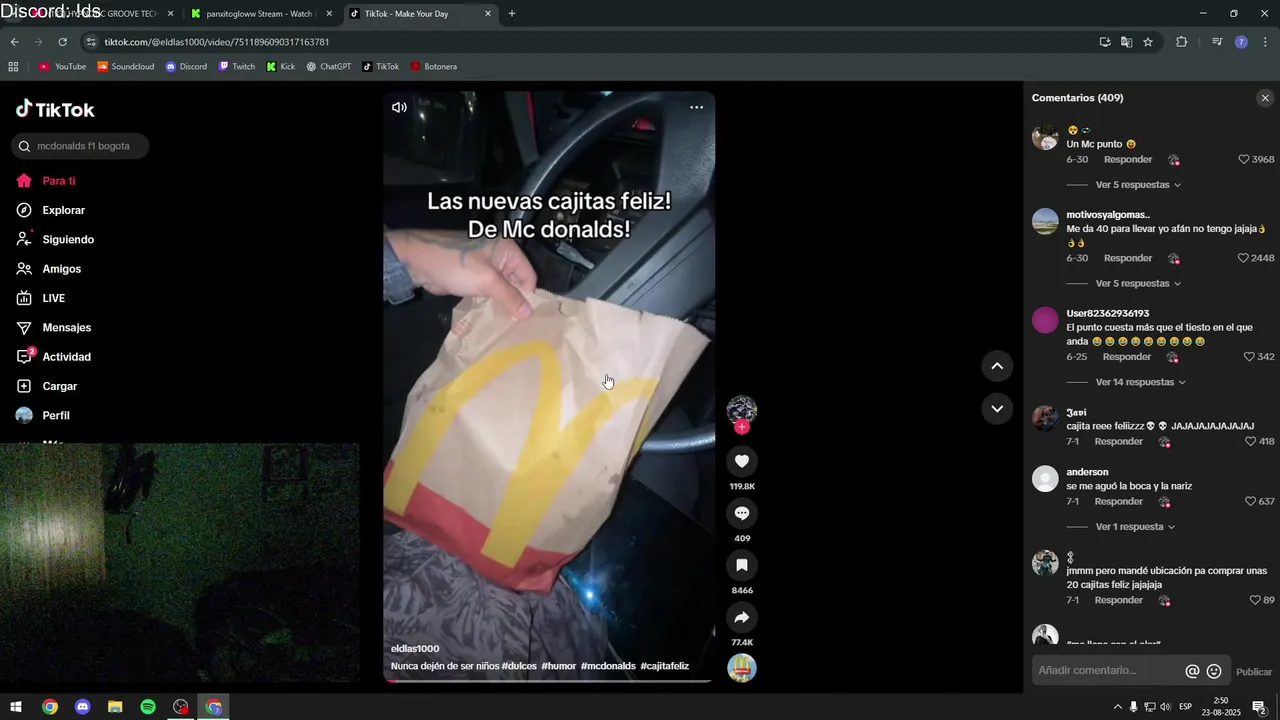Image resolution: width=1280 pixels, height=720 pixels.
Task: Open Chrome extensions puzzle icon
Action: click(x=1182, y=42)
